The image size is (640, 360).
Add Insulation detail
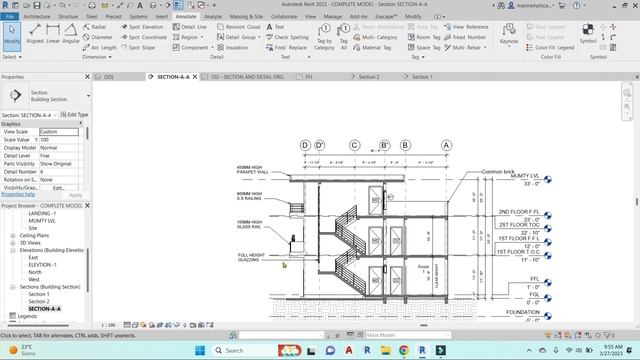pos(232,47)
